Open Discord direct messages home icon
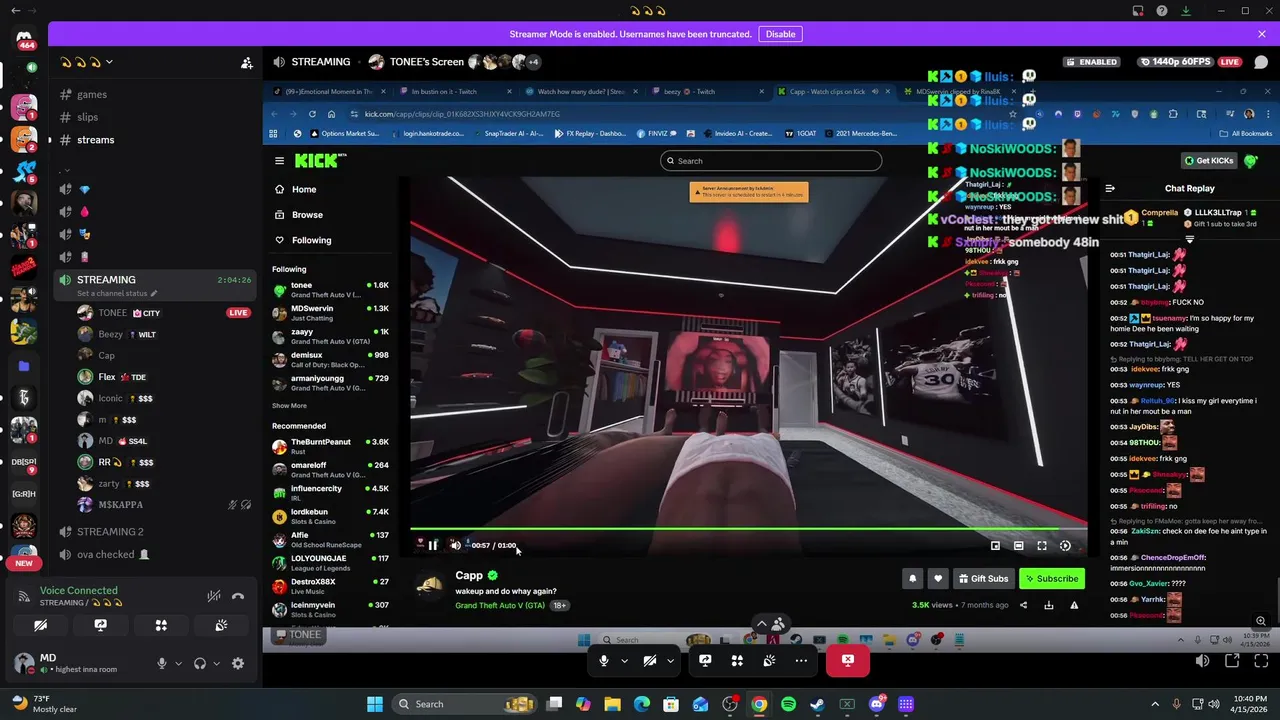 point(24,38)
